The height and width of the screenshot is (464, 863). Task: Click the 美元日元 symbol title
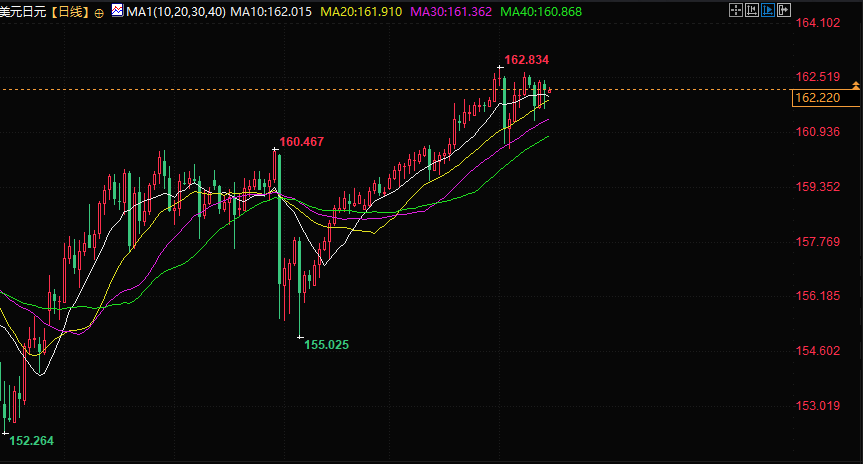23,12
